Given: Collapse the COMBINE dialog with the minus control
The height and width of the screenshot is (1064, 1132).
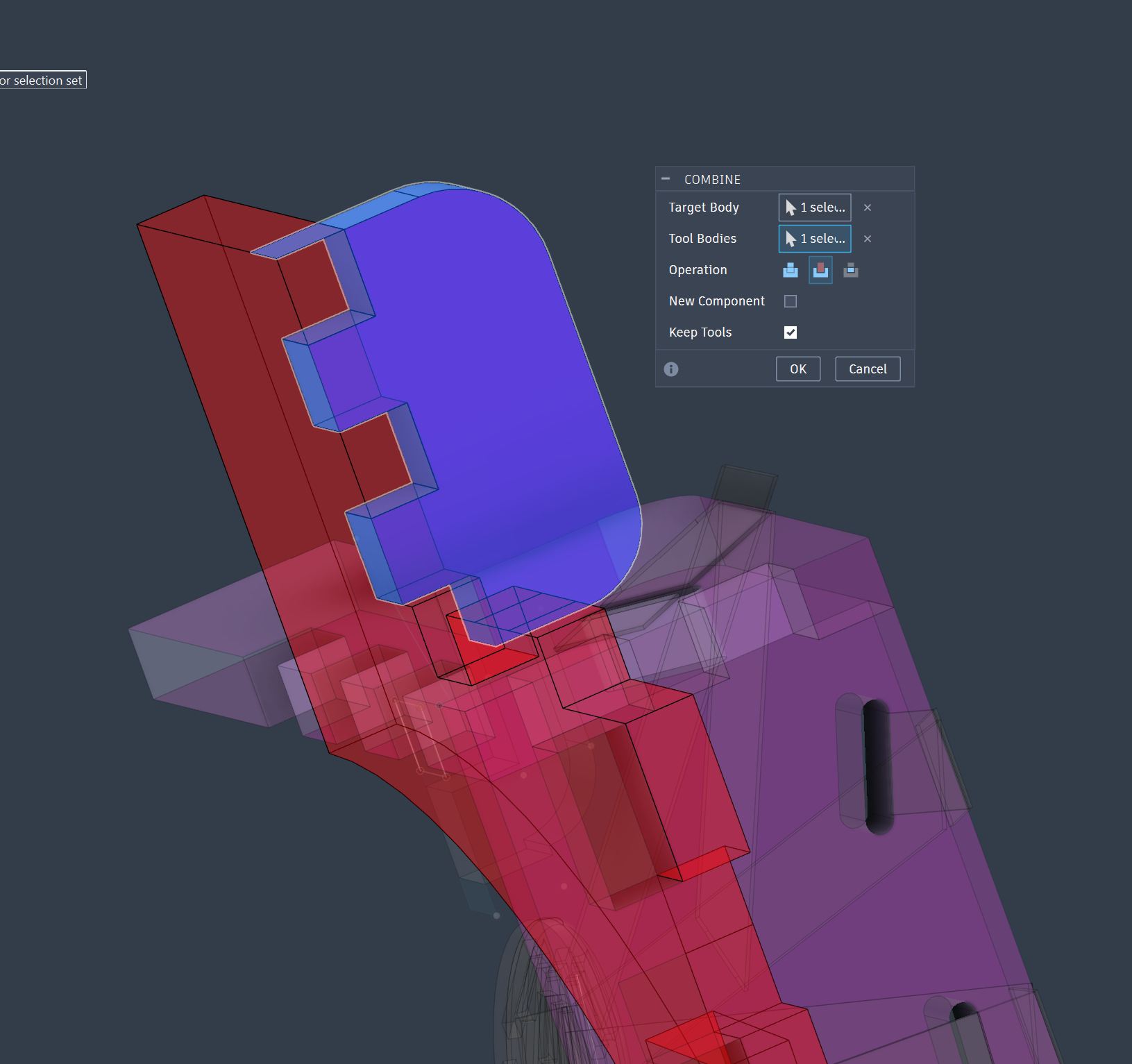Looking at the screenshot, I should 666,178.
